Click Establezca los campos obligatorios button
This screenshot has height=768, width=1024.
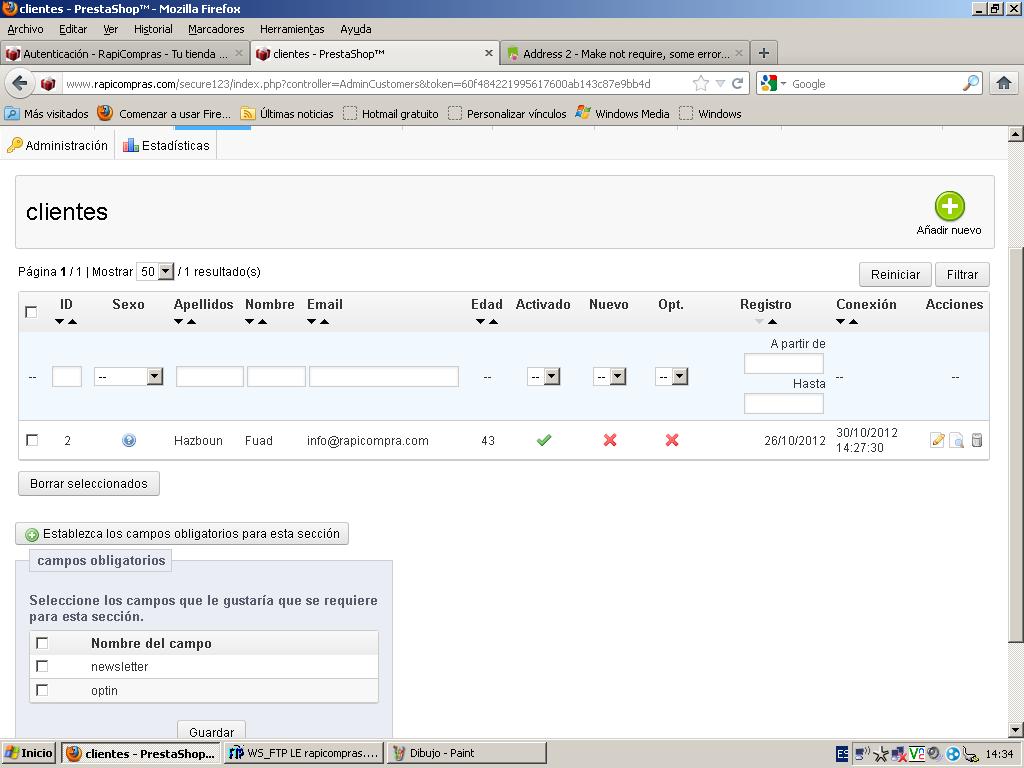coord(182,534)
